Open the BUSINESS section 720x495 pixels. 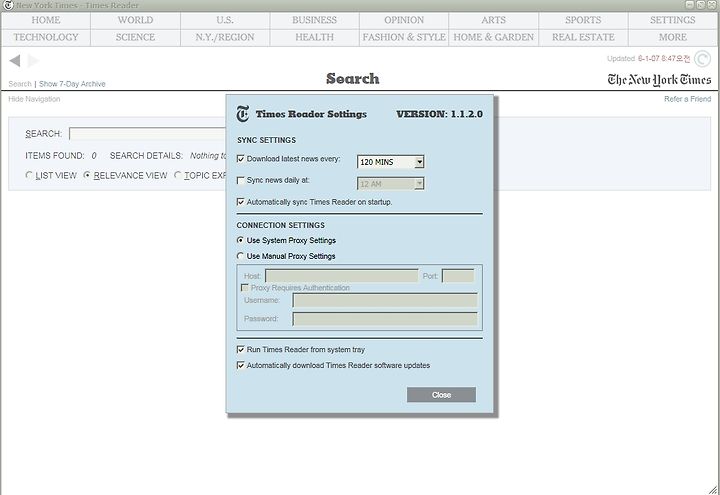(315, 20)
